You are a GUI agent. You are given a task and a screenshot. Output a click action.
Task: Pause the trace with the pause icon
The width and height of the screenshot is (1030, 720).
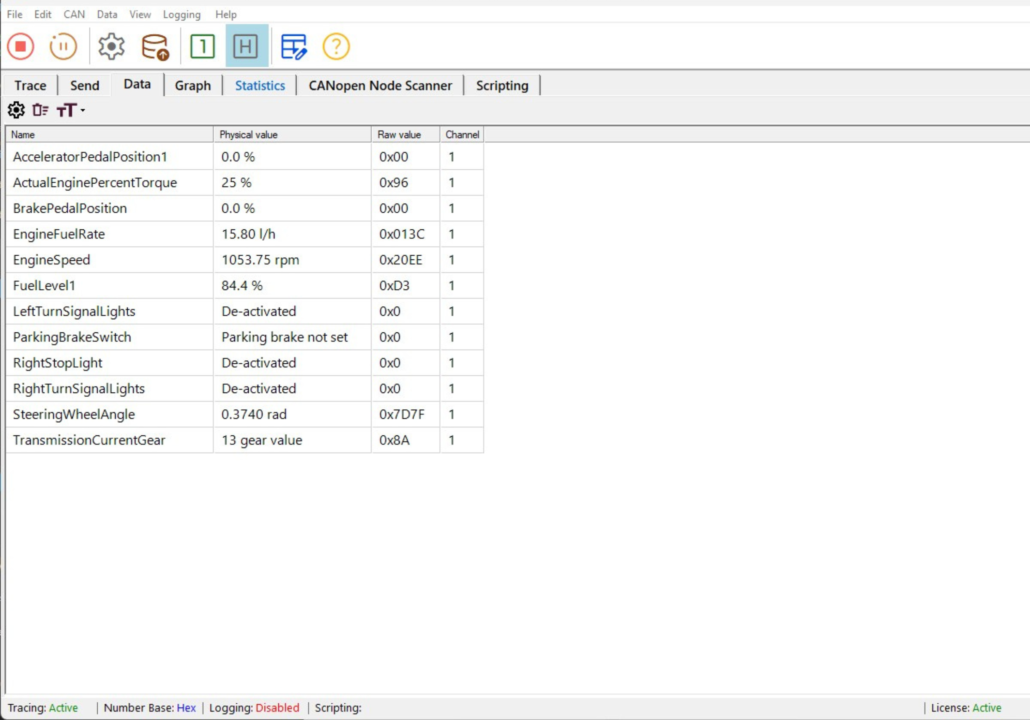tap(63, 46)
